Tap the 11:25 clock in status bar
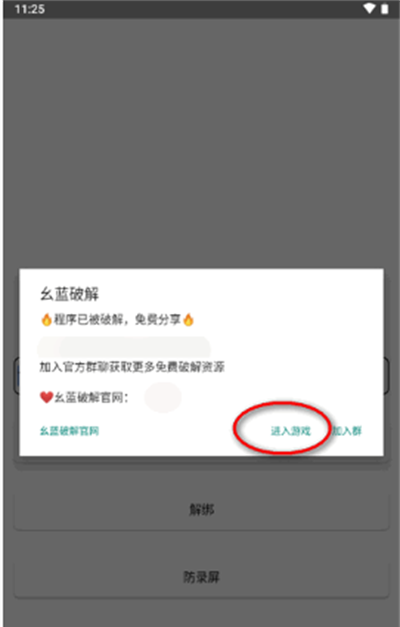 29,9
